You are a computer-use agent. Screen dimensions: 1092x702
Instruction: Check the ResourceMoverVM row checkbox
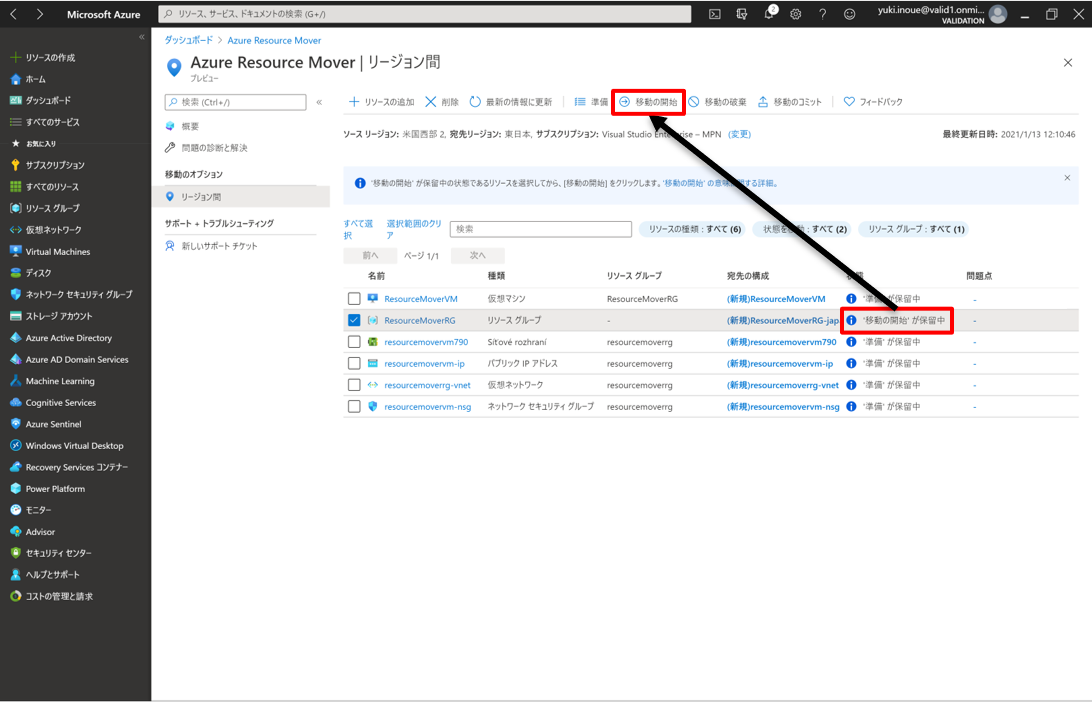click(354, 299)
